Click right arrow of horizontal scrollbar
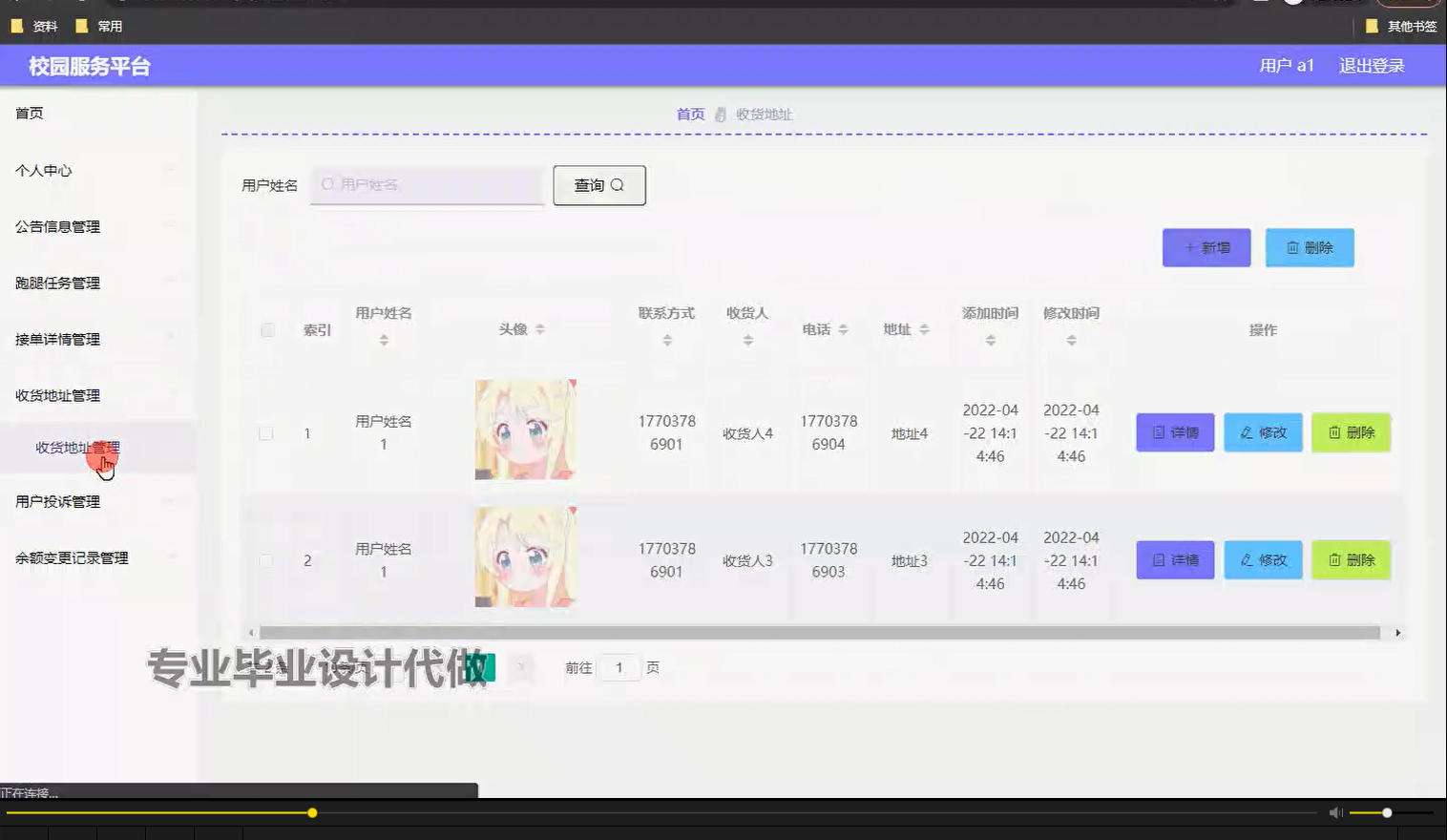 (1397, 633)
